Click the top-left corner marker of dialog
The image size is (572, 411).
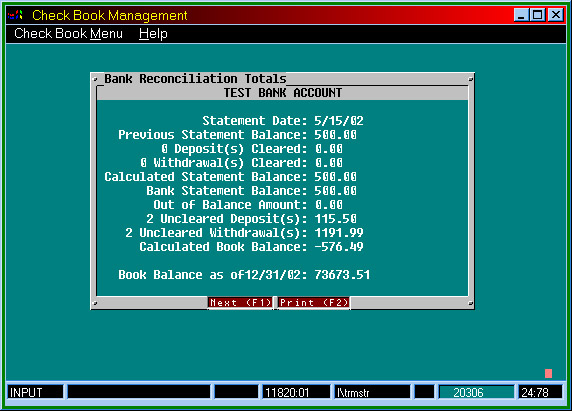click(x=95, y=79)
